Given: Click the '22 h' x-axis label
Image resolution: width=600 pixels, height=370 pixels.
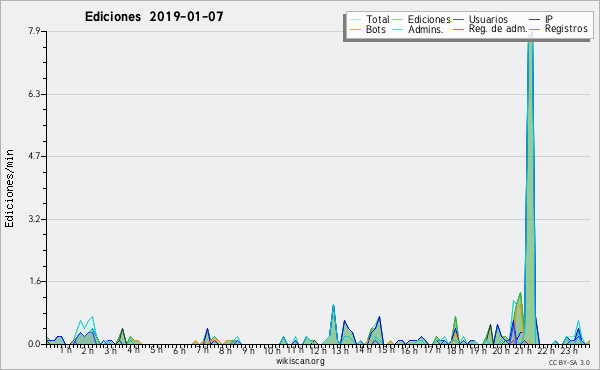Looking at the screenshot, I should tap(546, 350).
